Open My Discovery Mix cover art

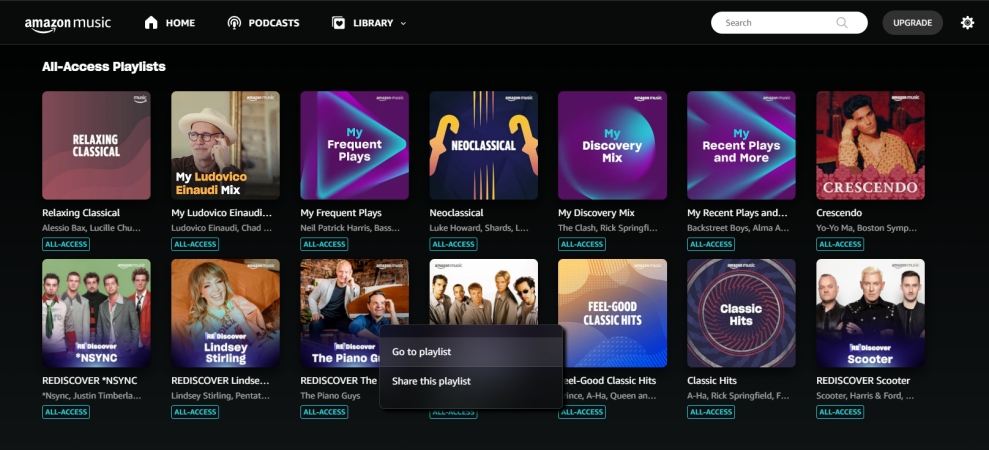tap(612, 145)
